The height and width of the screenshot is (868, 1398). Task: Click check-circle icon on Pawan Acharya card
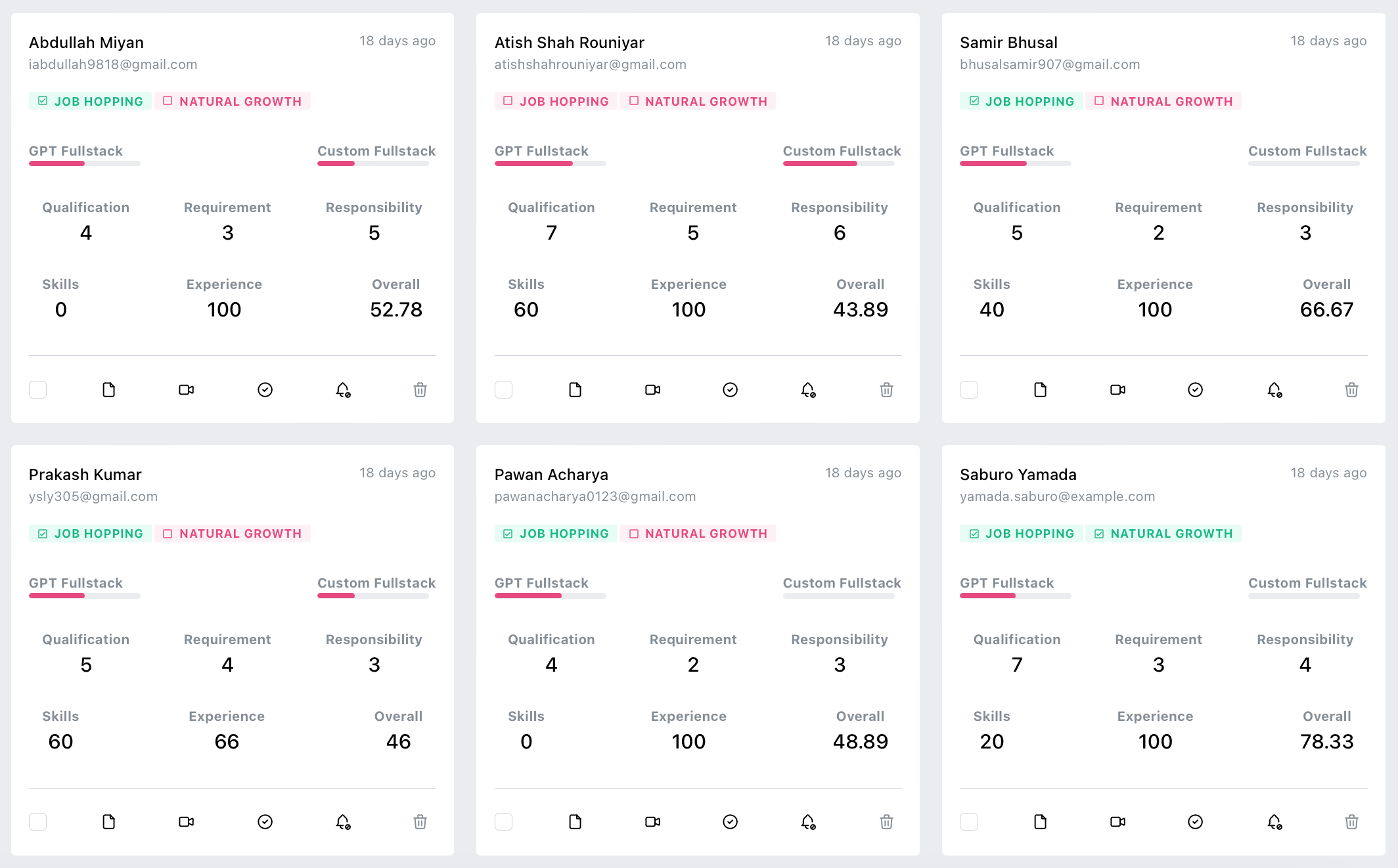[730, 822]
